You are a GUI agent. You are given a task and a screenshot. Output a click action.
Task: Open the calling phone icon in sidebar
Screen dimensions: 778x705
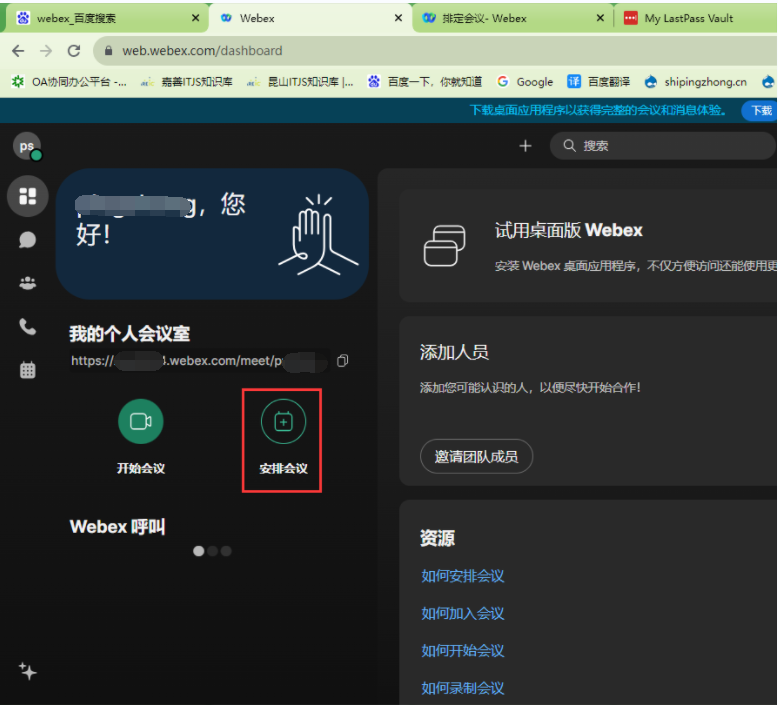coord(28,327)
